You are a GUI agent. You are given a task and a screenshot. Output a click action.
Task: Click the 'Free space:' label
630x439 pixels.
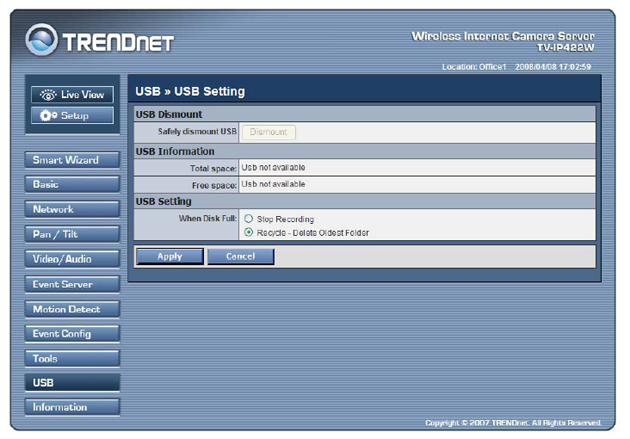(214, 186)
